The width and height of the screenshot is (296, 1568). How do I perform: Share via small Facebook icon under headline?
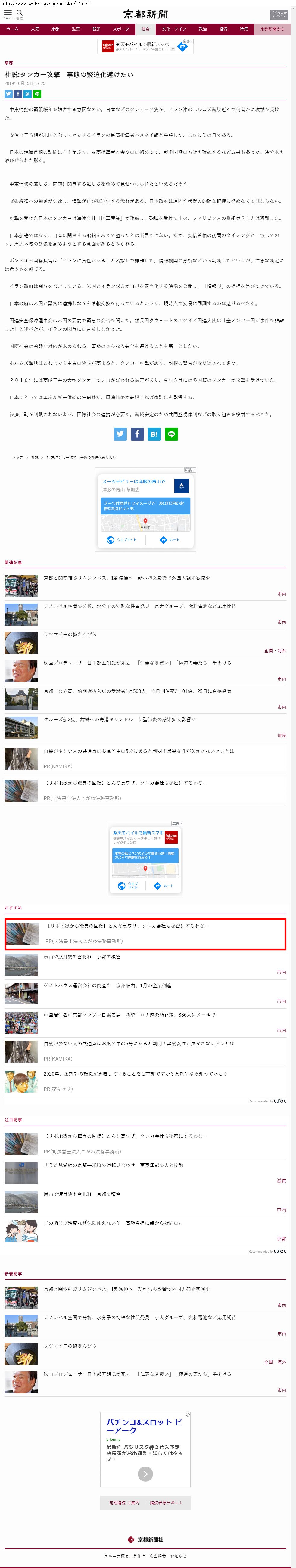(x=18, y=94)
